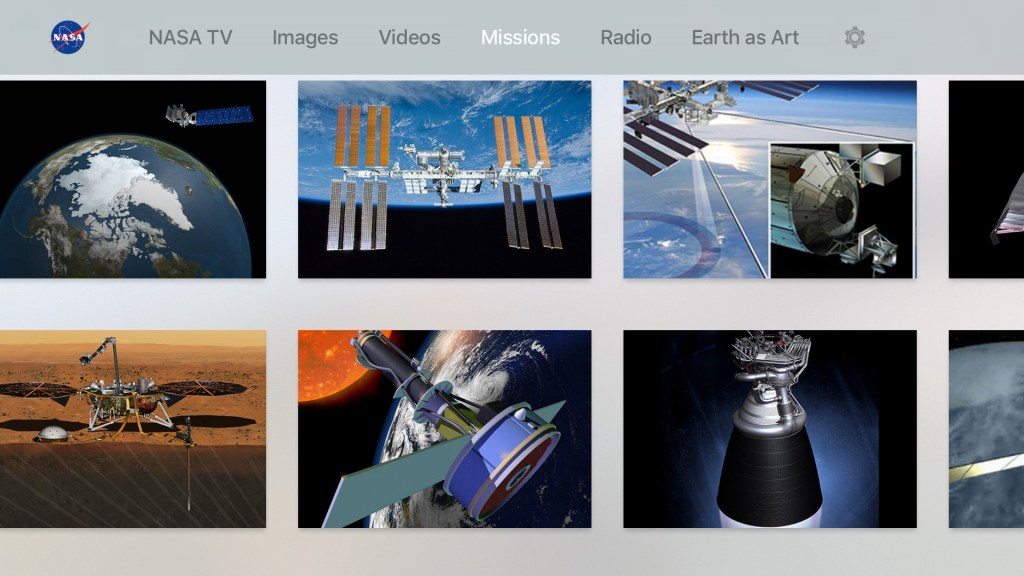Click the NASA logo icon
This screenshot has width=1024, height=576.
pyautogui.click(x=69, y=37)
